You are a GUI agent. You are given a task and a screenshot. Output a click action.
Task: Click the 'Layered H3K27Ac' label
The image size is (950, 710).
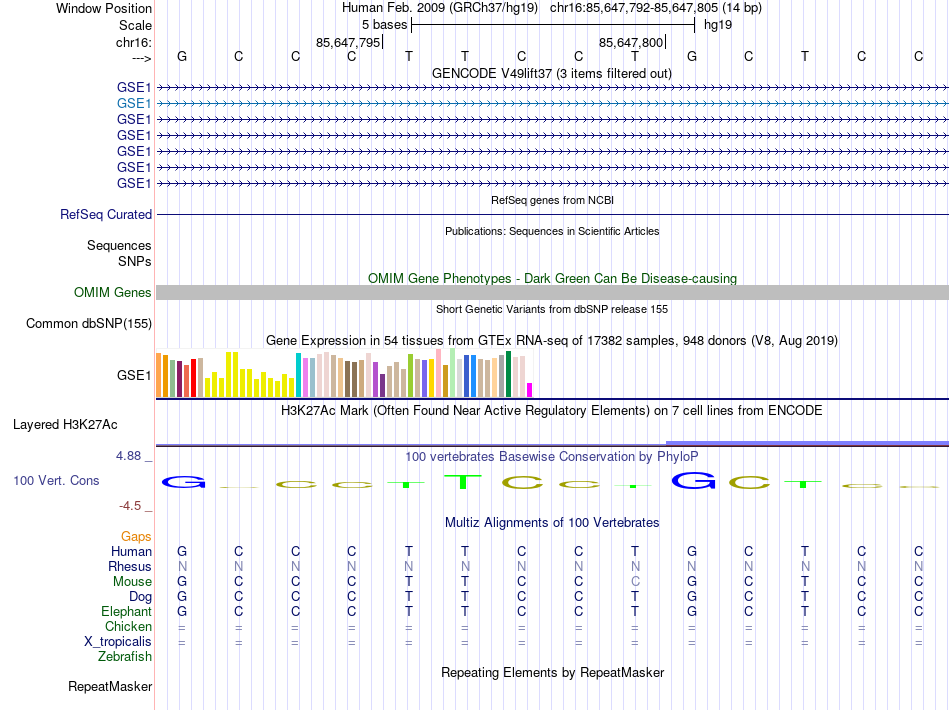coord(65,425)
